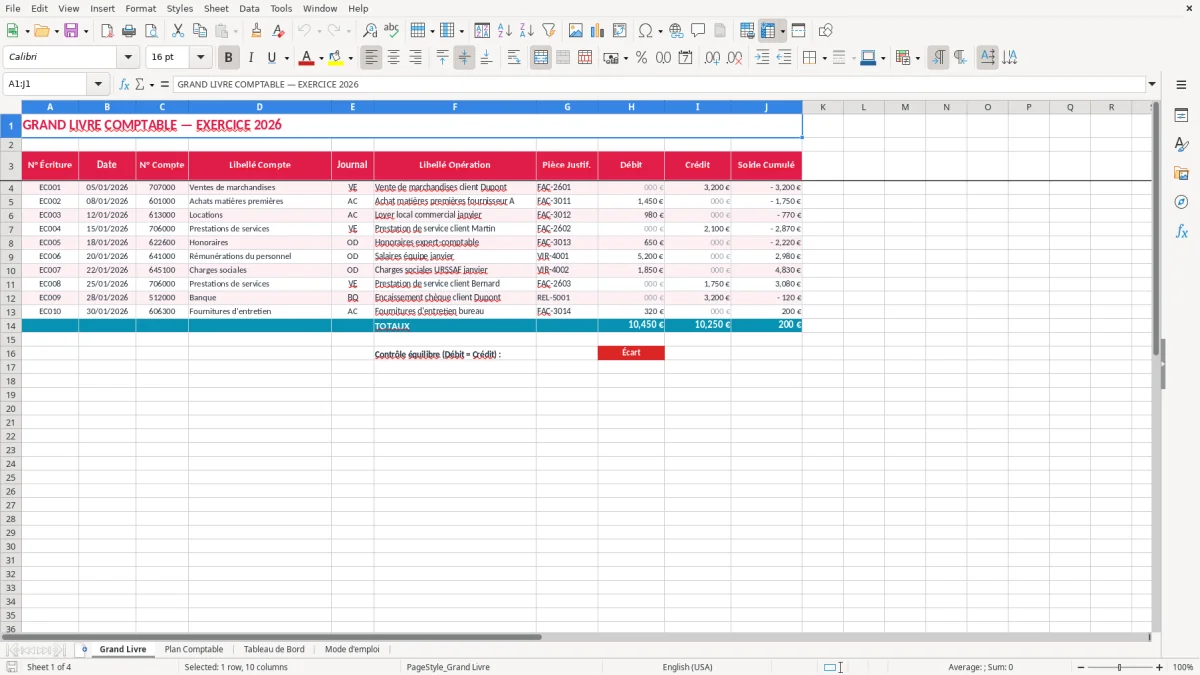The height and width of the screenshot is (675, 1200).
Task: Open the Format menu
Action: [x=140, y=8]
